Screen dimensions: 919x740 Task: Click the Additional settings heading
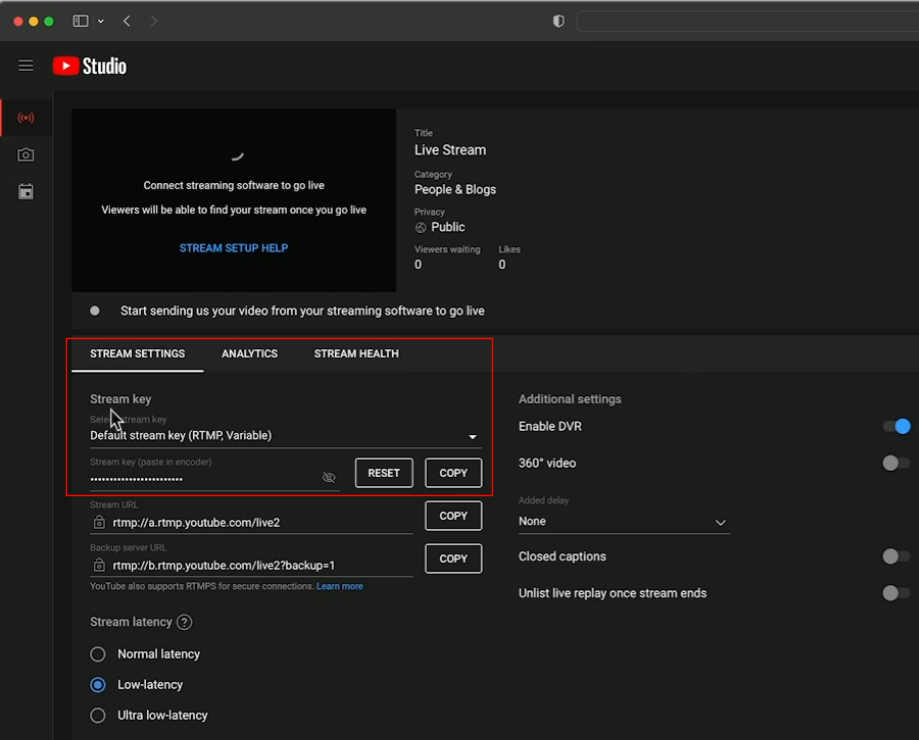coord(570,399)
